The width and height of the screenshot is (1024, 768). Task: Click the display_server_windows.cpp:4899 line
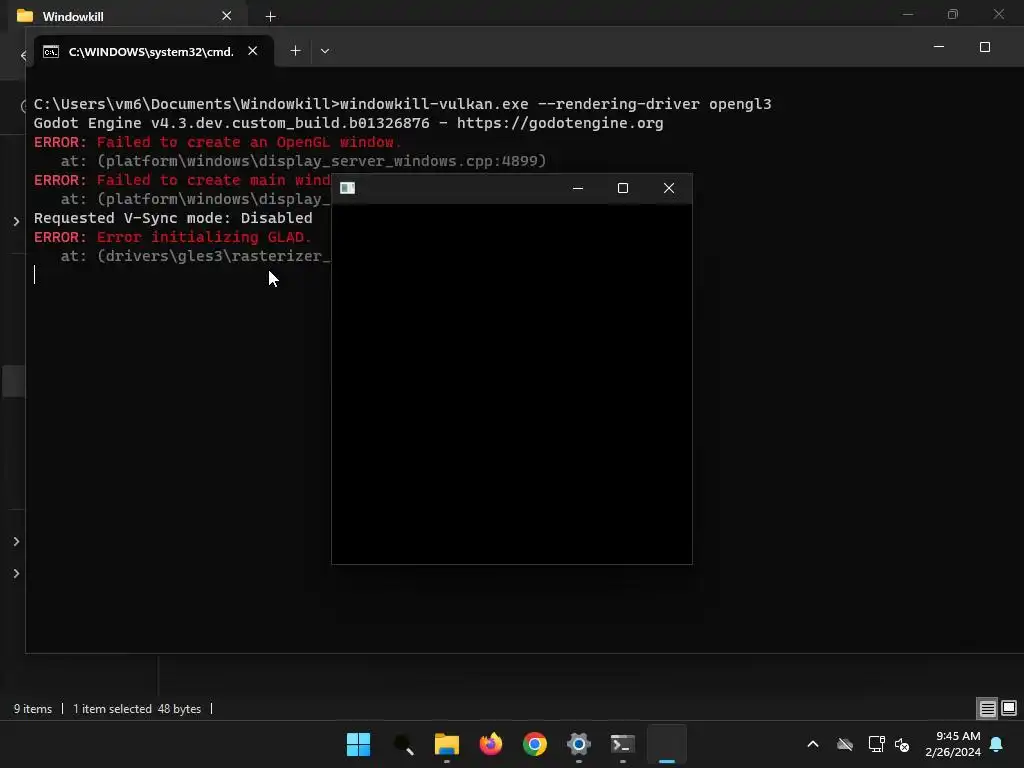pos(304,161)
